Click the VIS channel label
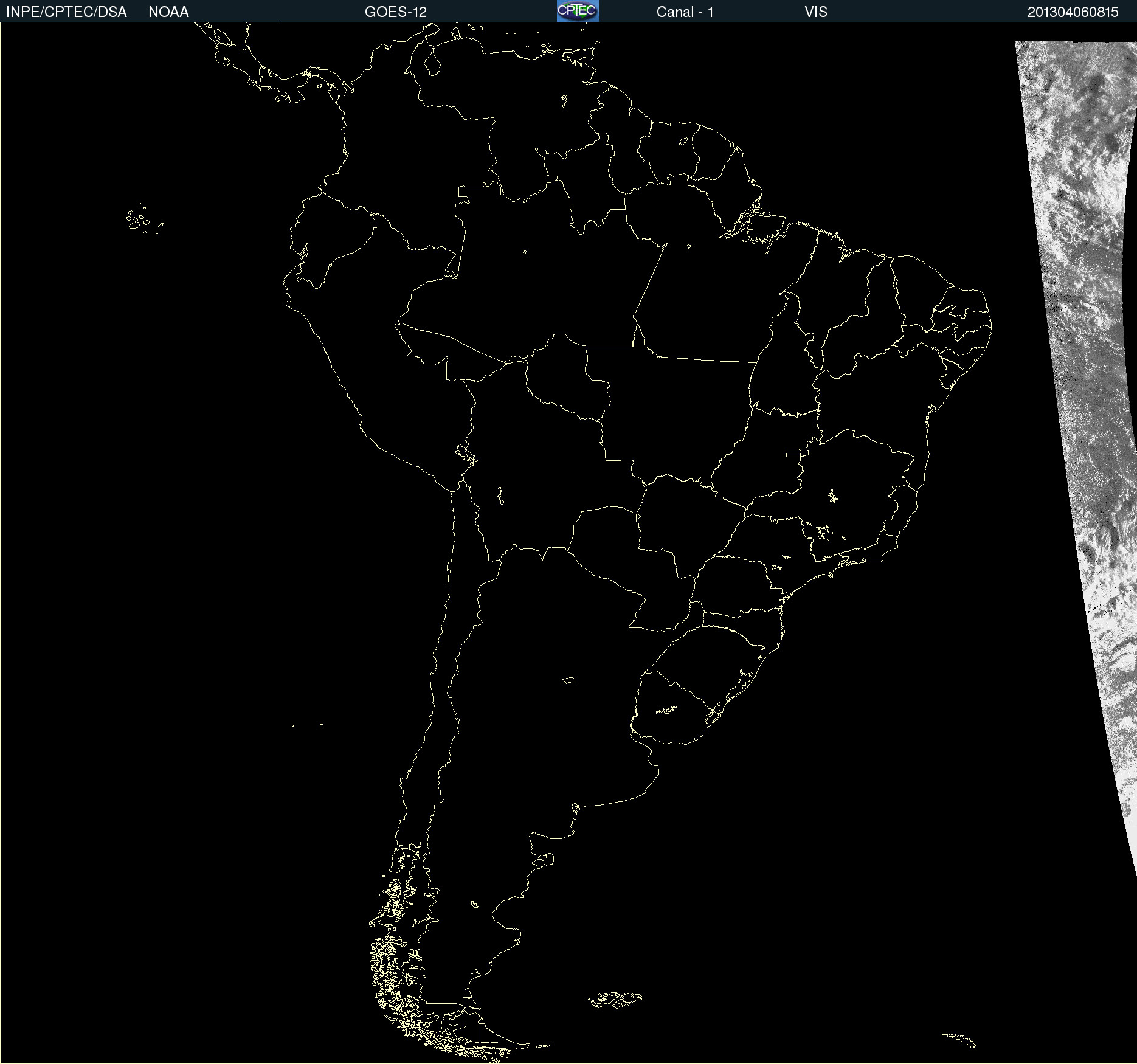This screenshot has height=1064, width=1137. [x=816, y=12]
